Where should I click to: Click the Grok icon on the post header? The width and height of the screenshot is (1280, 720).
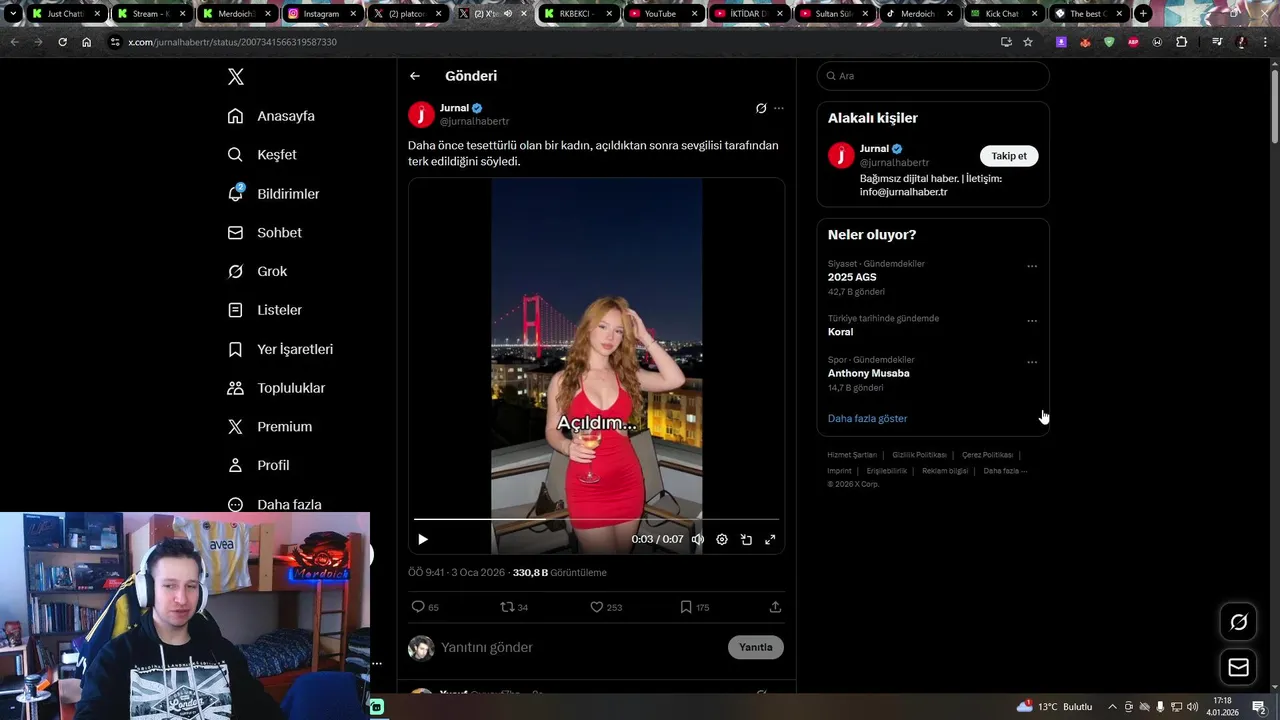pos(761,108)
